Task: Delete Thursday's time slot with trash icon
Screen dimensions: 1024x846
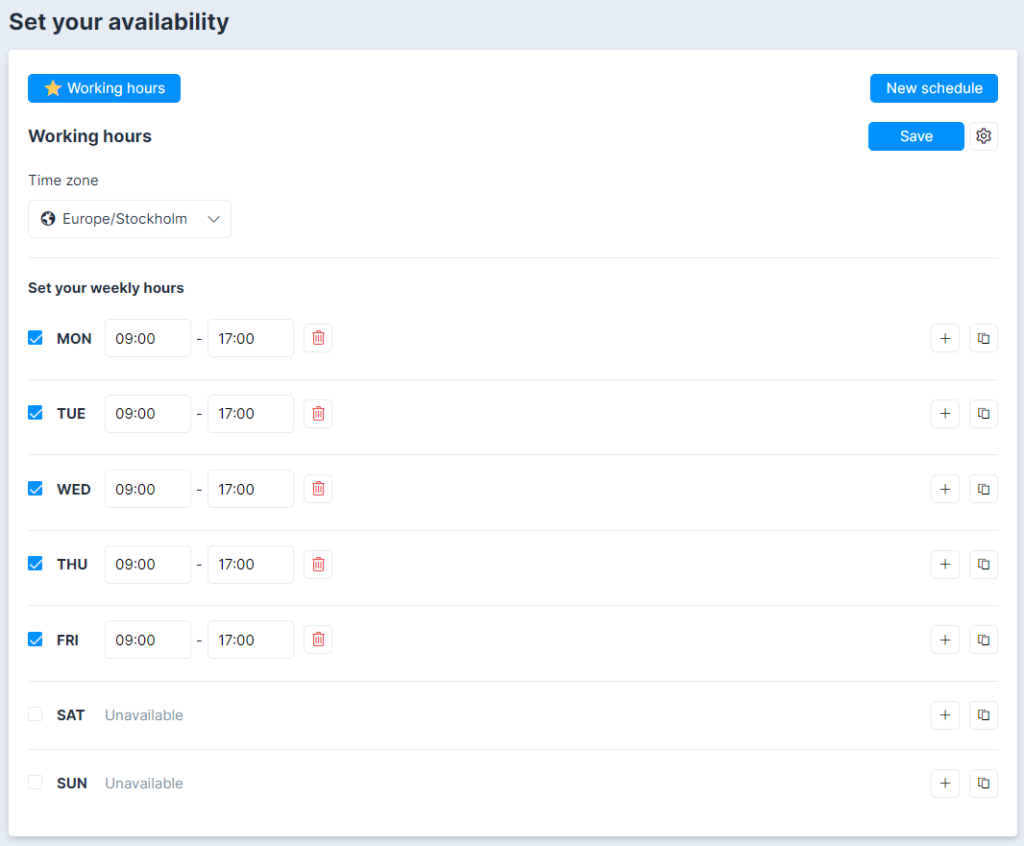Action: [x=318, y=564]
